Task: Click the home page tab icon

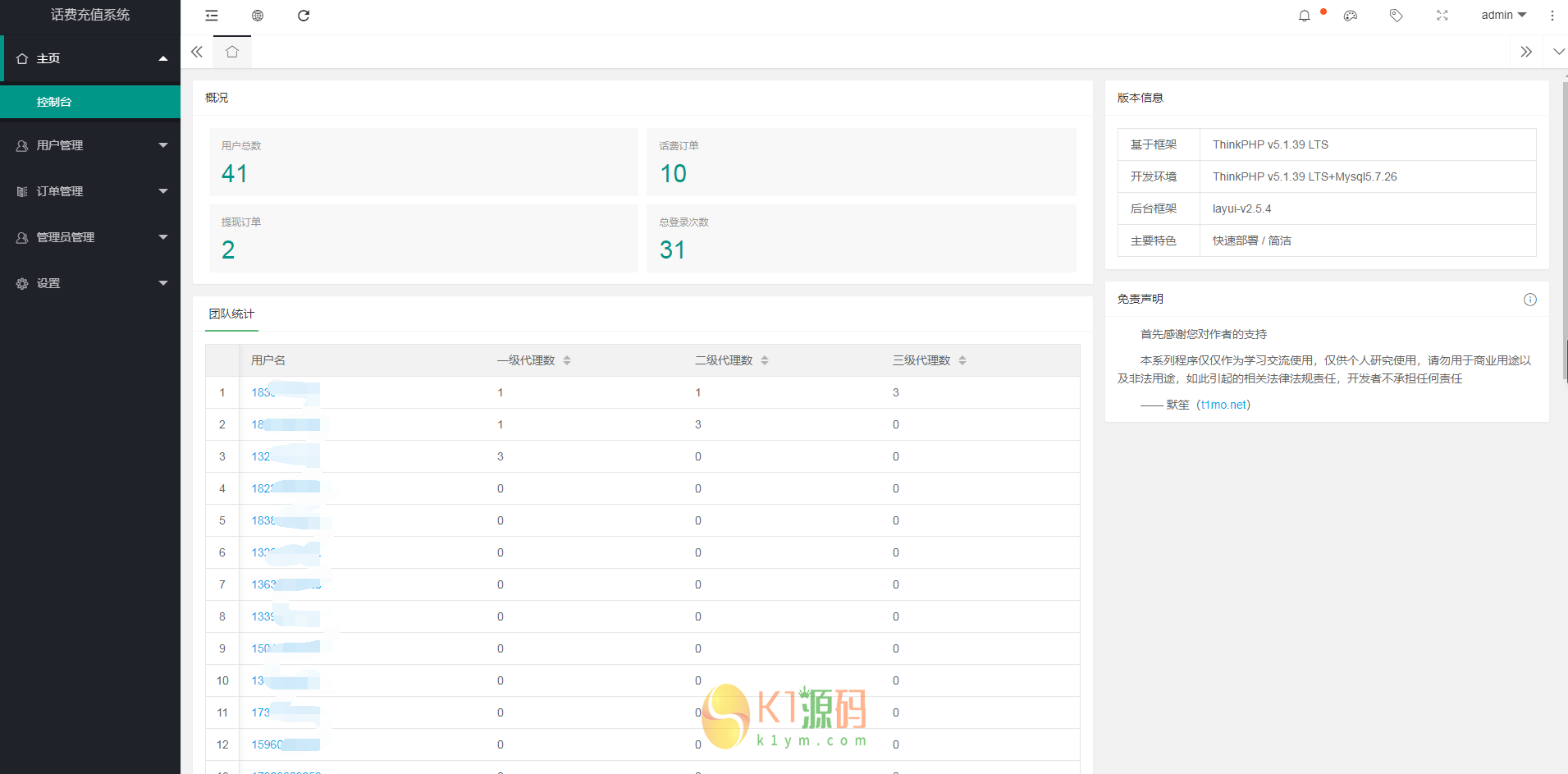Action: point(232,52)
